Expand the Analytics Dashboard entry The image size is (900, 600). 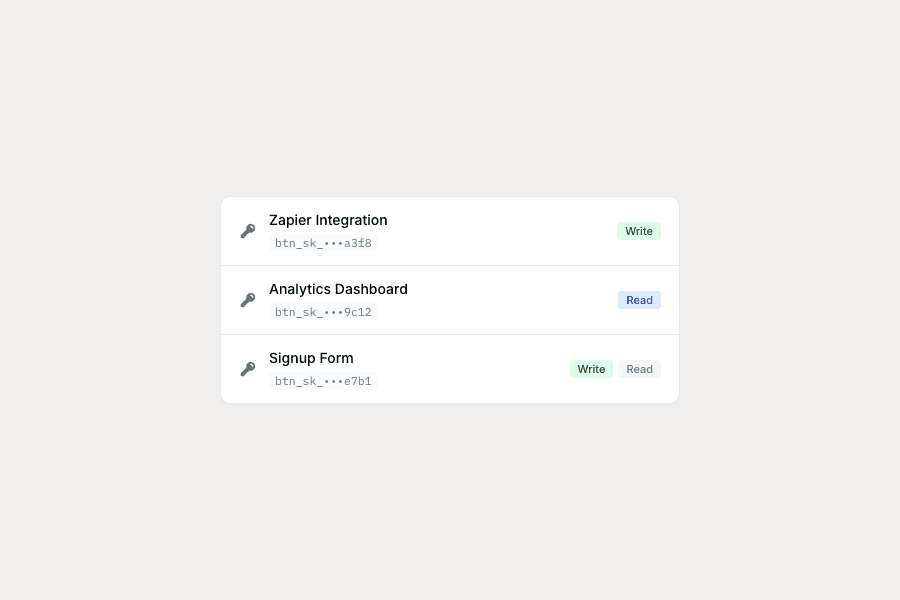point(450,299)
